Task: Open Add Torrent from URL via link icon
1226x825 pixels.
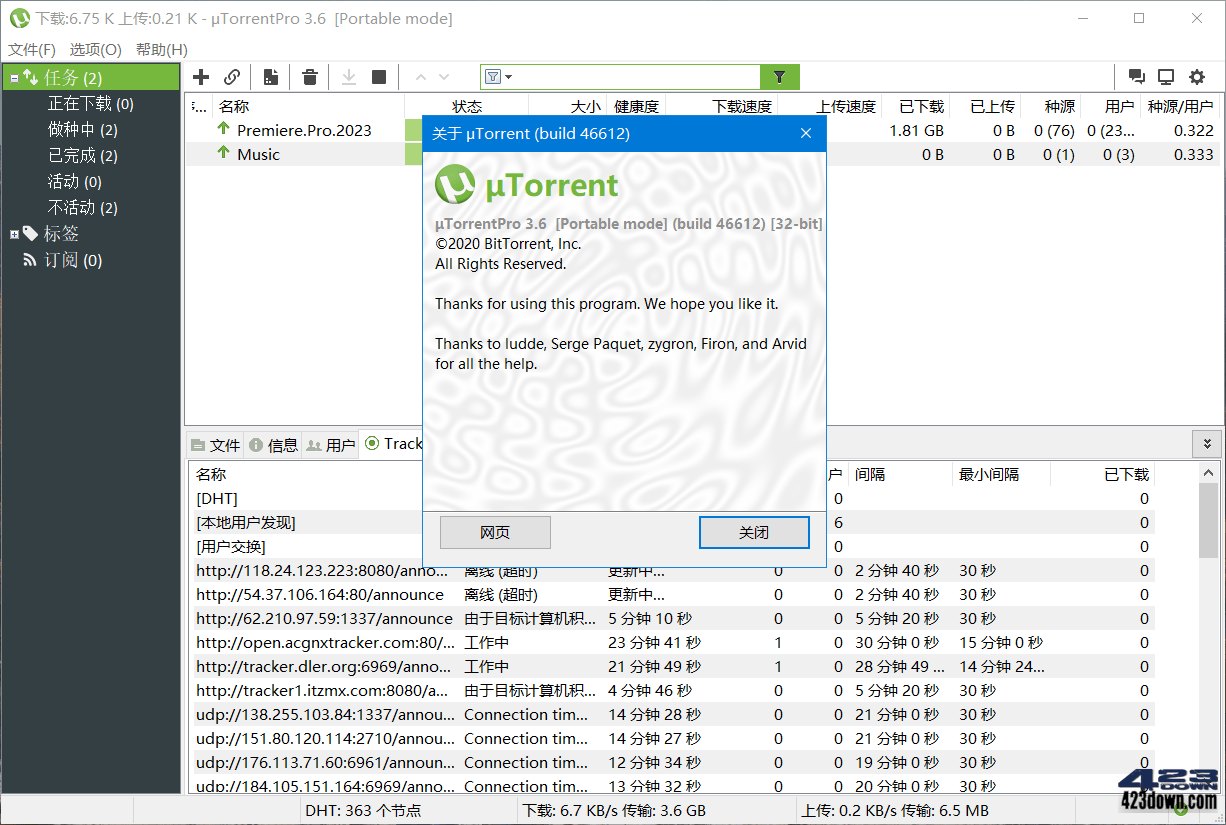Action: coord(232,77)
